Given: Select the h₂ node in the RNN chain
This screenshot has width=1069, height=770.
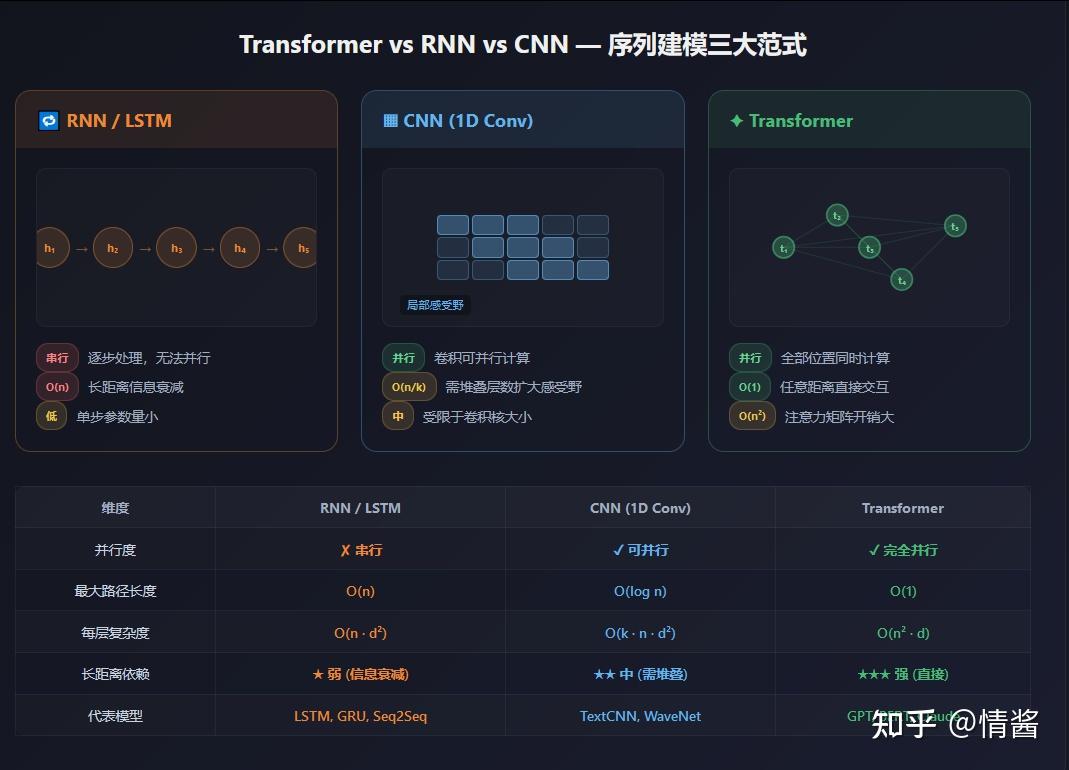Looking at the screenshot, I should coord(113,248).
